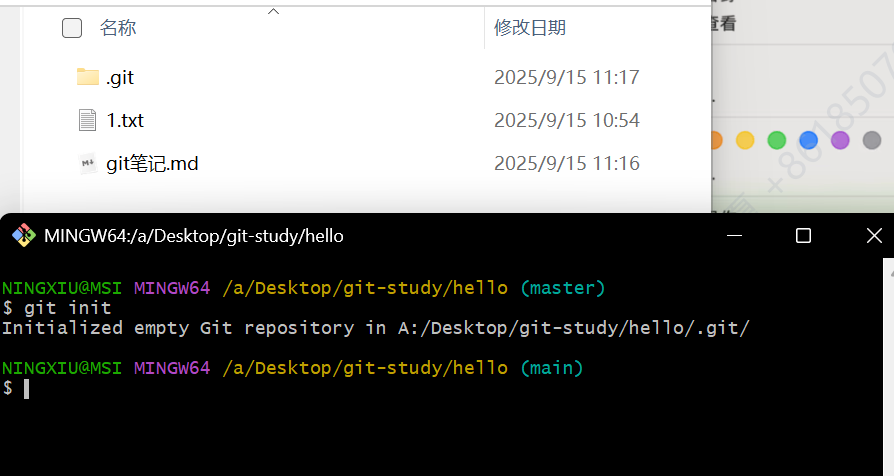The height and width of the screenshot is (476, 894).
Task: Open the Git Bash logo window menu
Action: click(x=23, y=236)
